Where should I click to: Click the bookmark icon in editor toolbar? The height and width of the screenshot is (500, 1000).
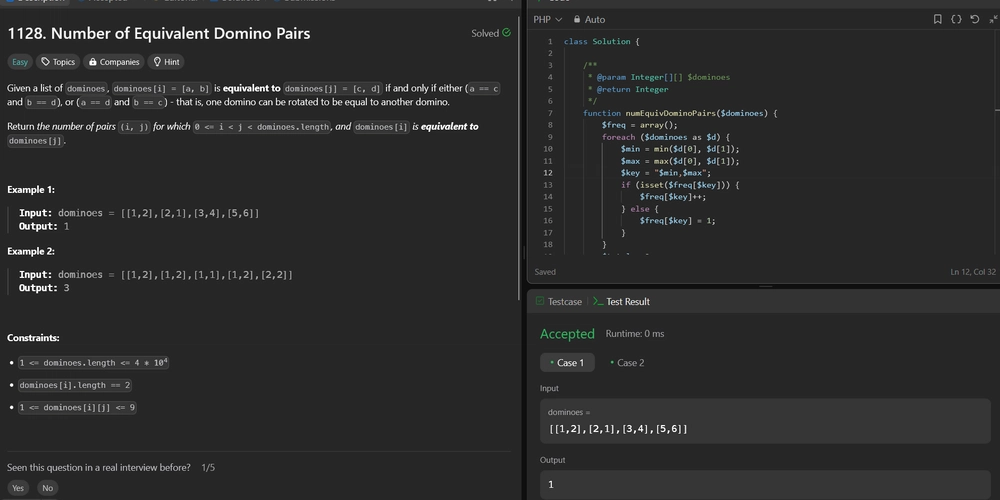[938, 19]
